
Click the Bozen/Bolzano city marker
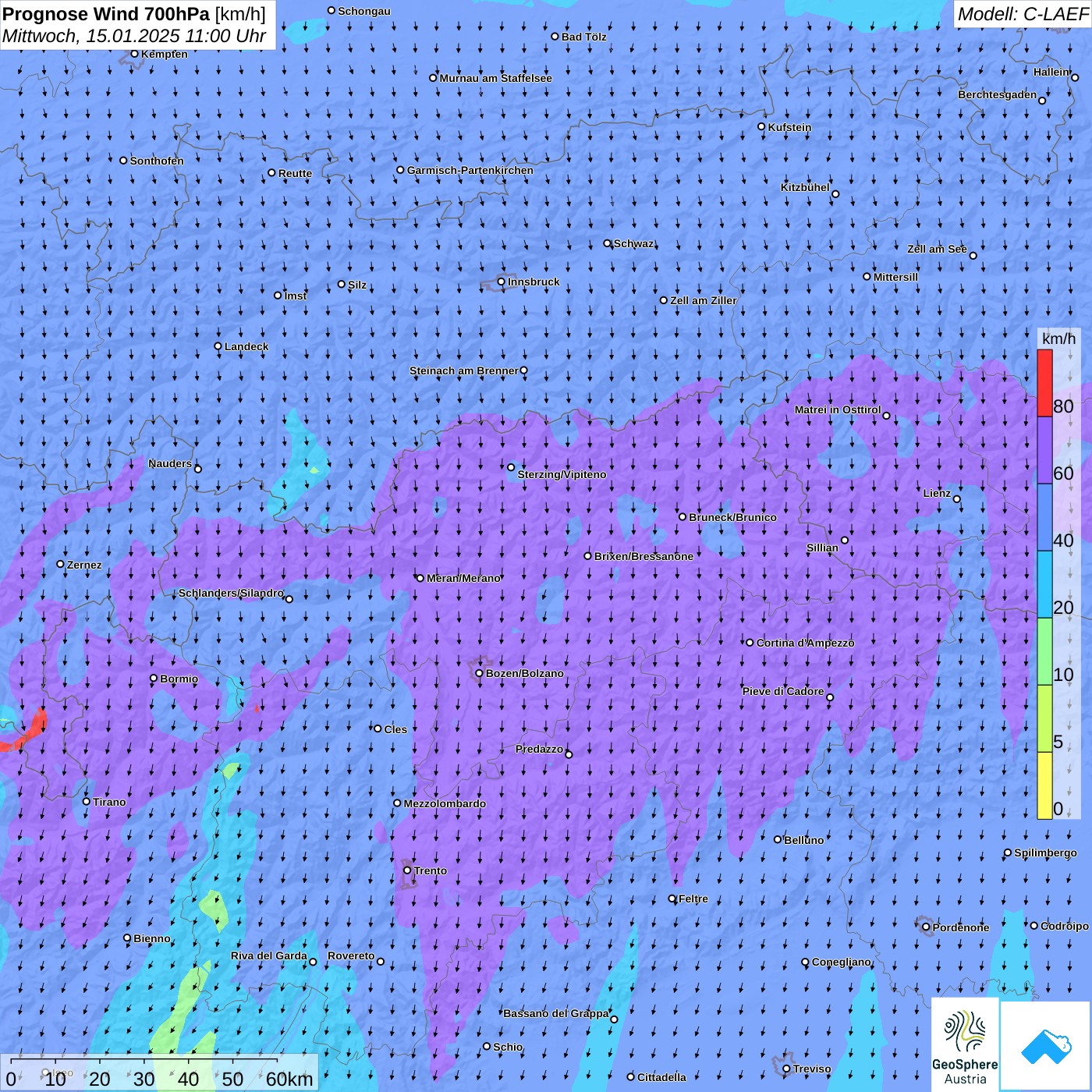480,673
